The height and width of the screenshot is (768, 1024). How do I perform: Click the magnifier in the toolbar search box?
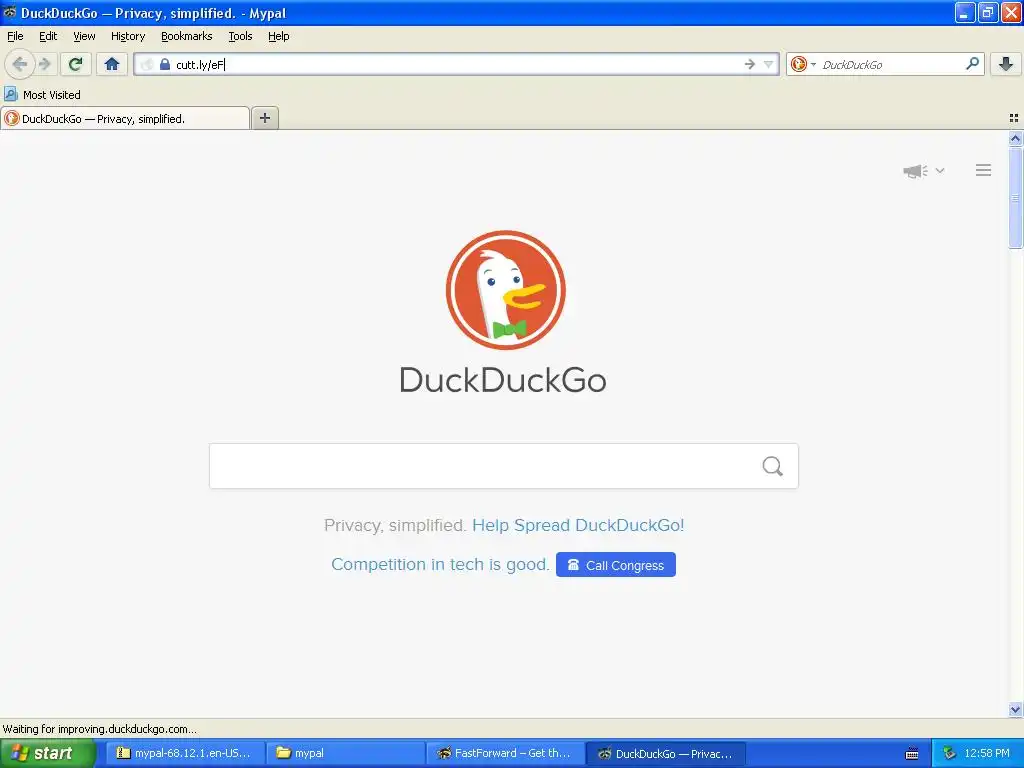coord(972,64)
